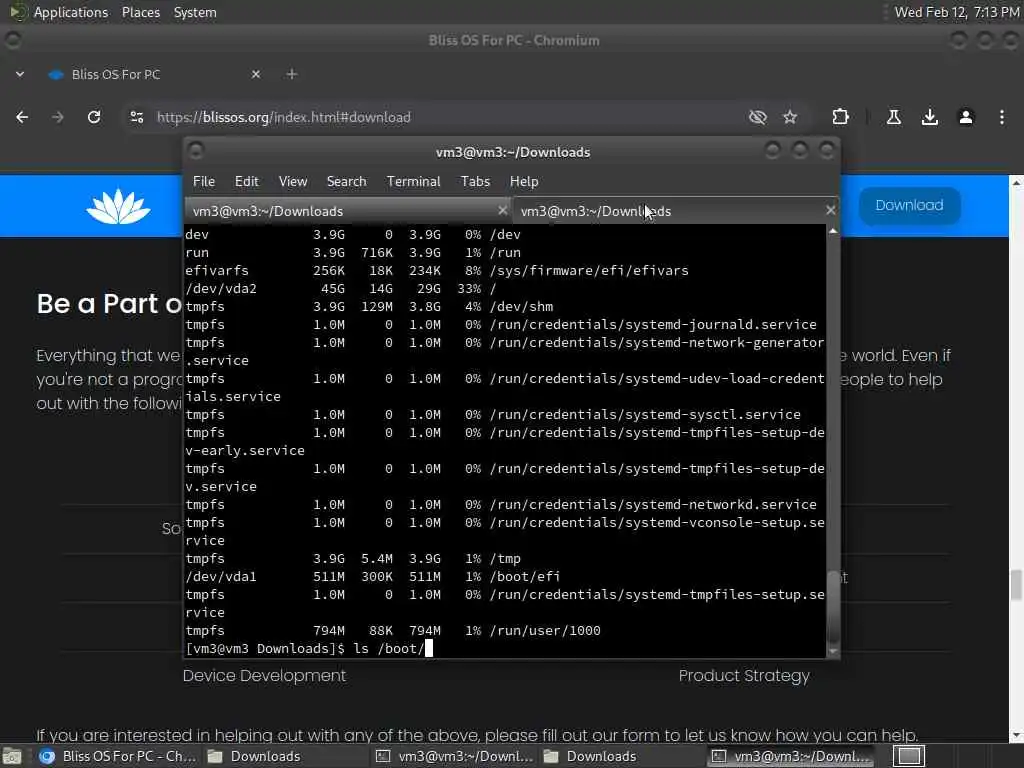The image size is (1024, 768).
Task: Click the blue Download button on the page
Action: pyautogui.click(x=909, y=205)
